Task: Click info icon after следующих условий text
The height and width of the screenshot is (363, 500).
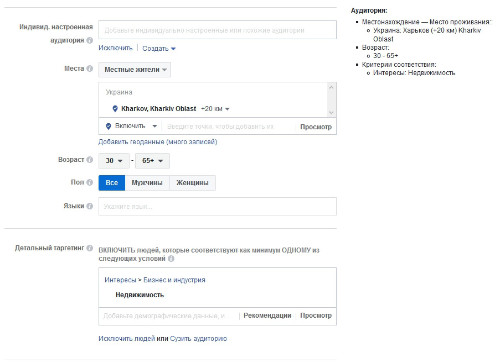Action: (171, 259)
